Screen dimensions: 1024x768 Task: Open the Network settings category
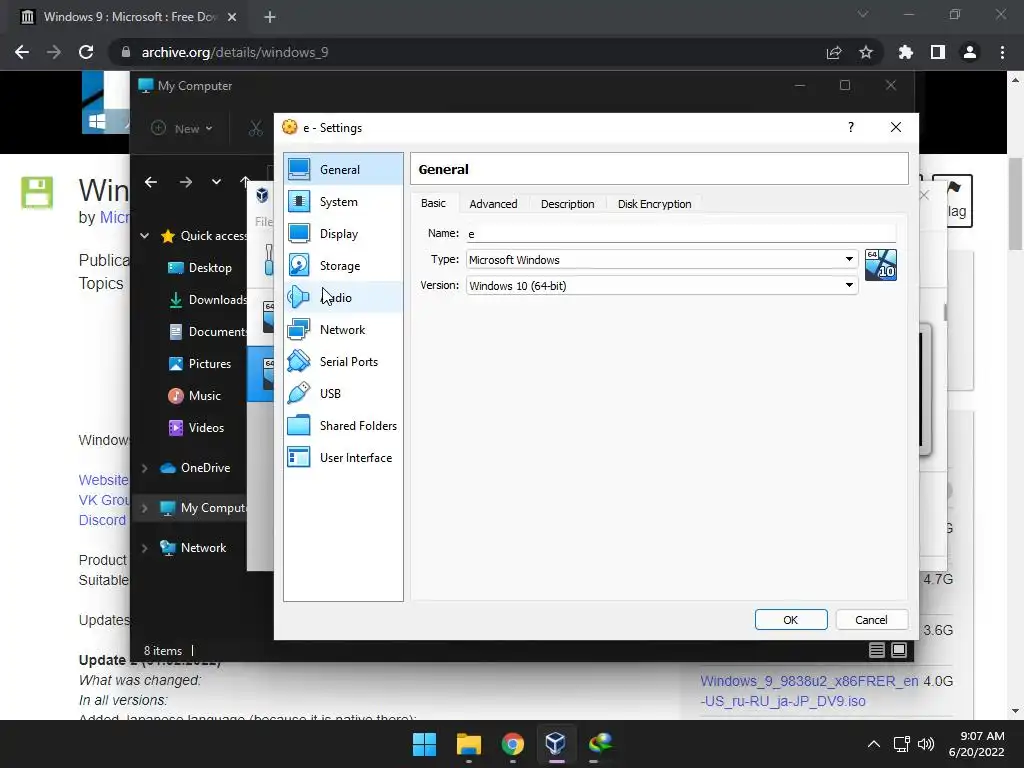click(x=343, y=330)
